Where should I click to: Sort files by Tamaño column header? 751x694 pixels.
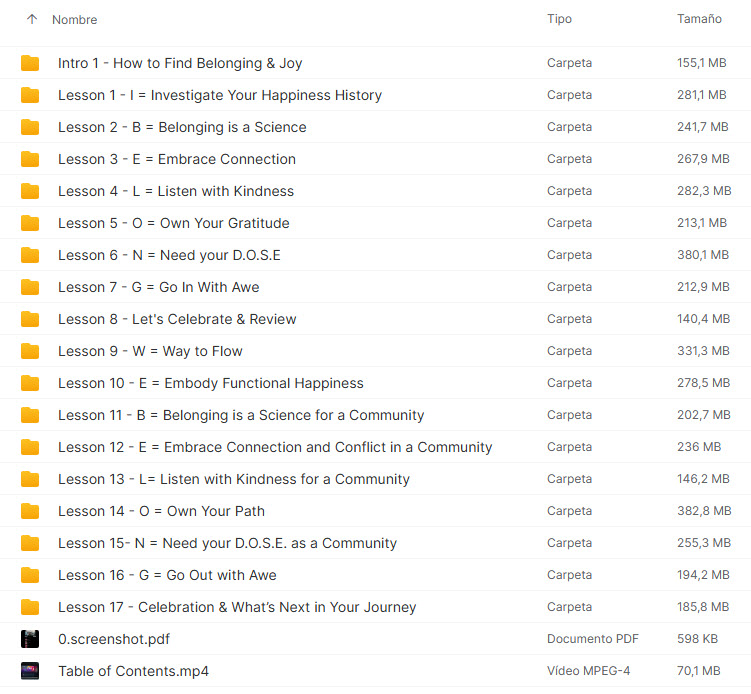tap(698, 19)
